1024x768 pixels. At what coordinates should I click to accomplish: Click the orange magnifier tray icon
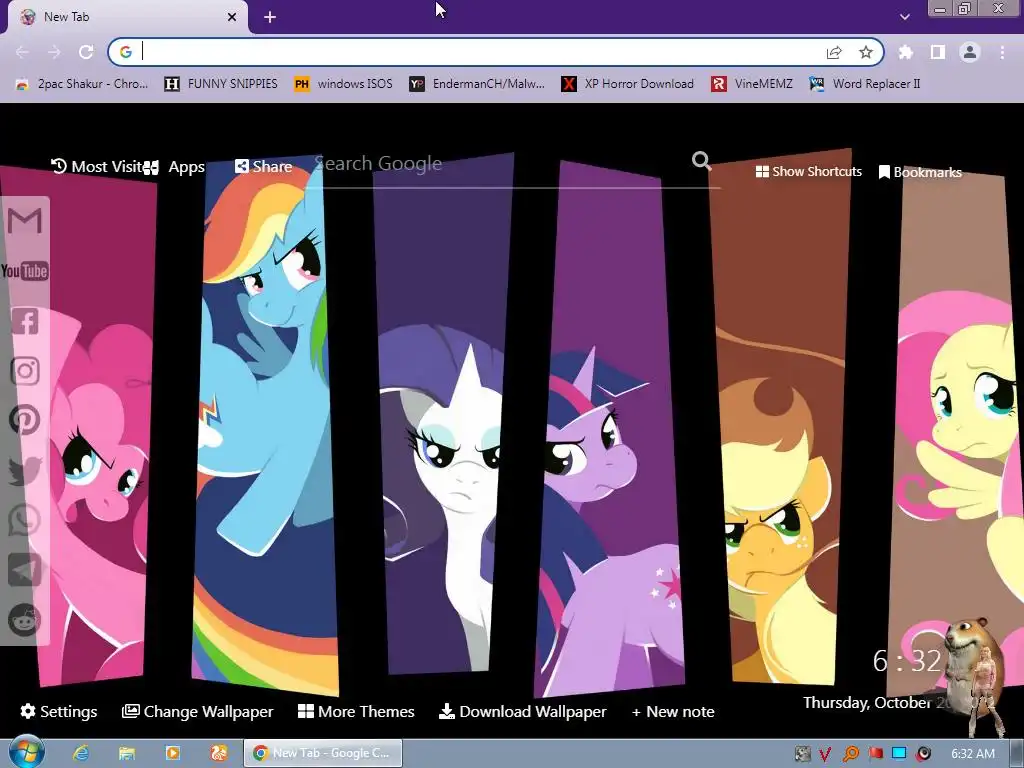point(851,754)
